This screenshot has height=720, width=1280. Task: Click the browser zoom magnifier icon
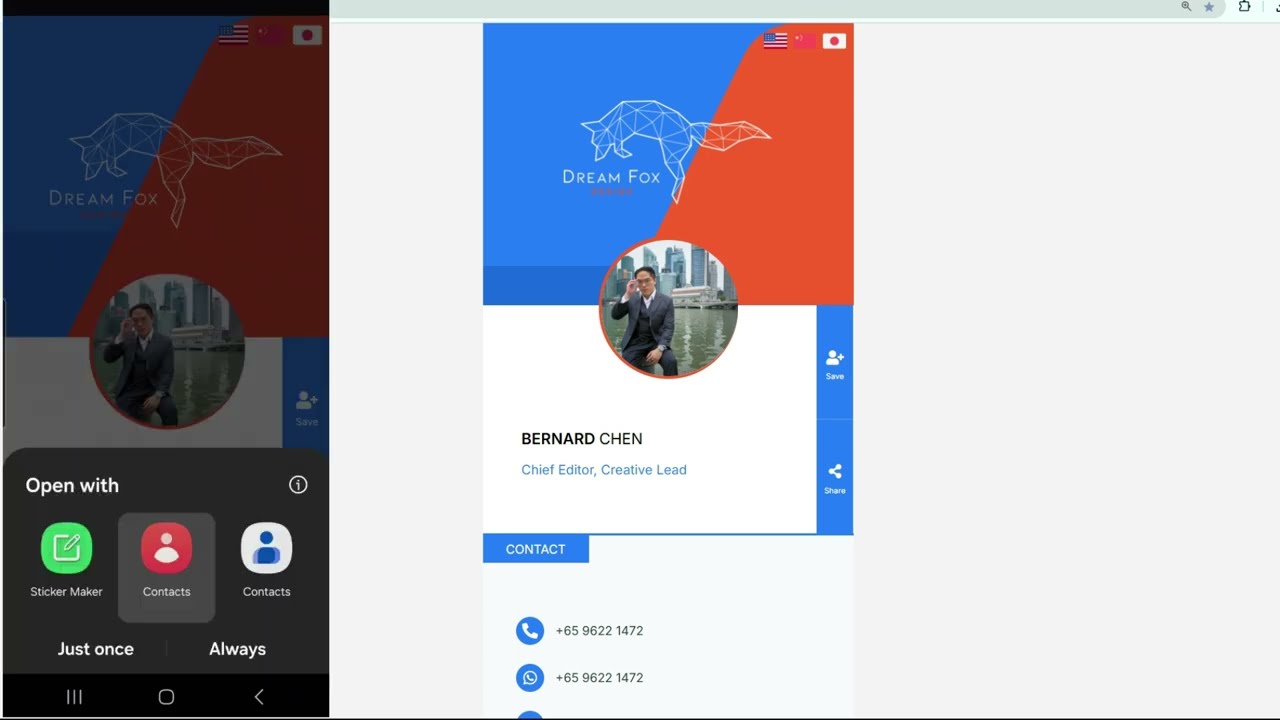click(x=1186, y=7)
